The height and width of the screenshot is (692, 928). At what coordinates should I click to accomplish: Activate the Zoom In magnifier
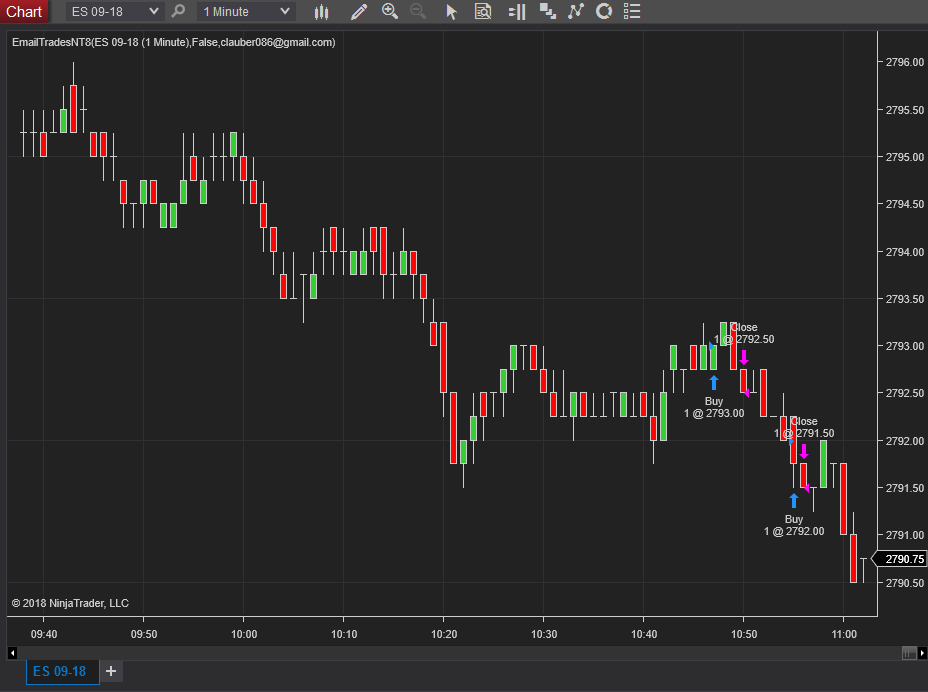390,11
